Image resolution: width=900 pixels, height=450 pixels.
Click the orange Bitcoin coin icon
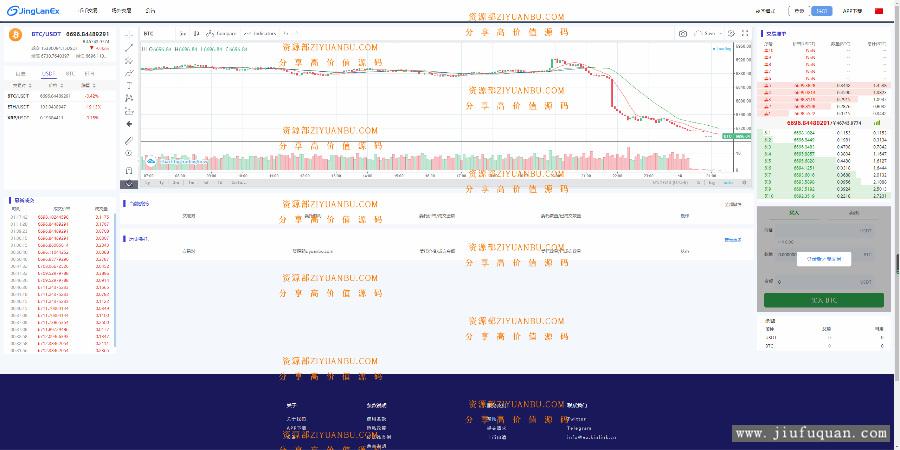click(x=15, y=34)
